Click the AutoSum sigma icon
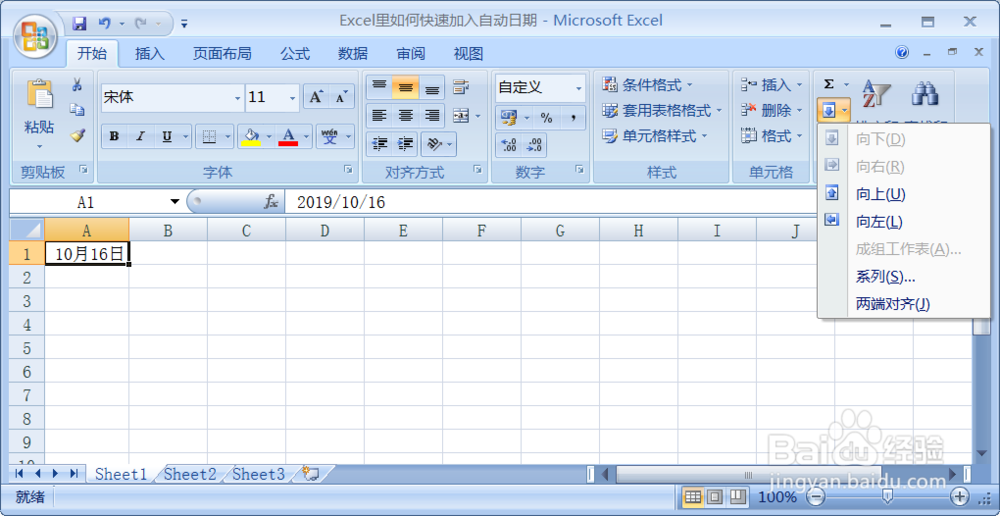Screen dimensions: 1000x516 pyautogui.click(x=828, y=84)
